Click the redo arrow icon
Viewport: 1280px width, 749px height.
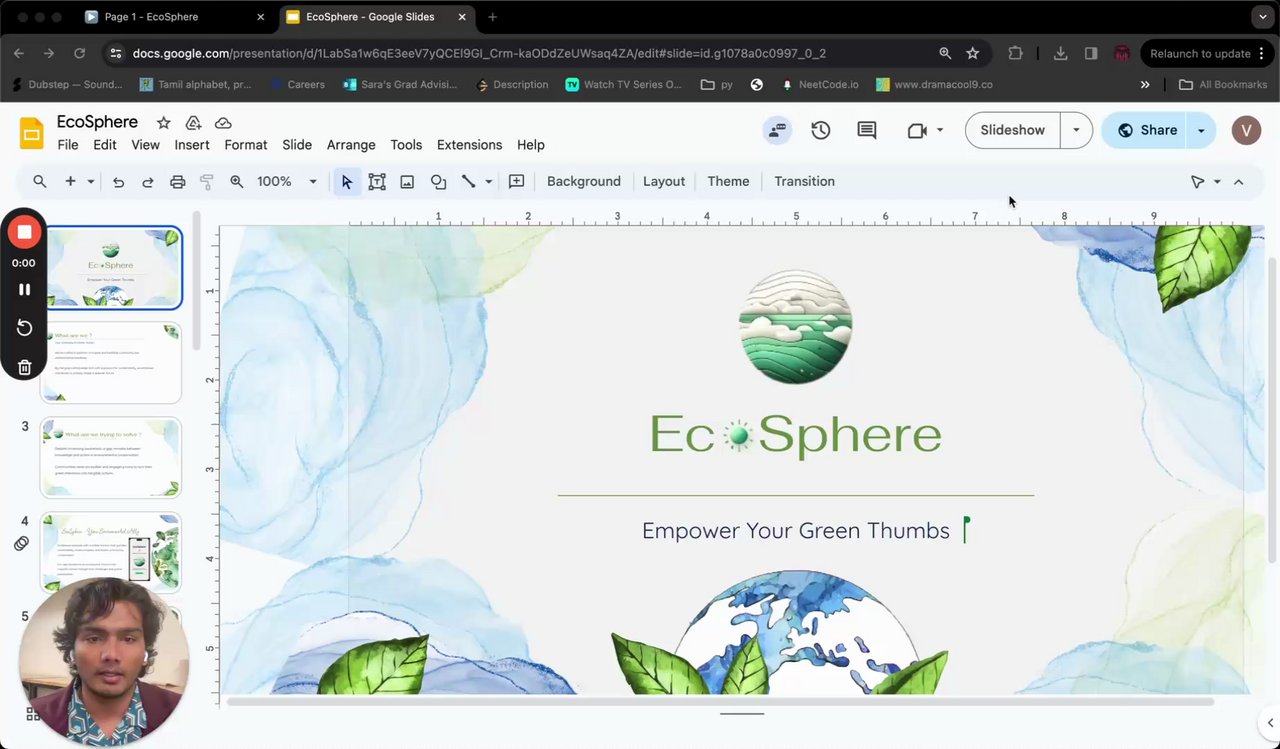[x=148, y=181]
